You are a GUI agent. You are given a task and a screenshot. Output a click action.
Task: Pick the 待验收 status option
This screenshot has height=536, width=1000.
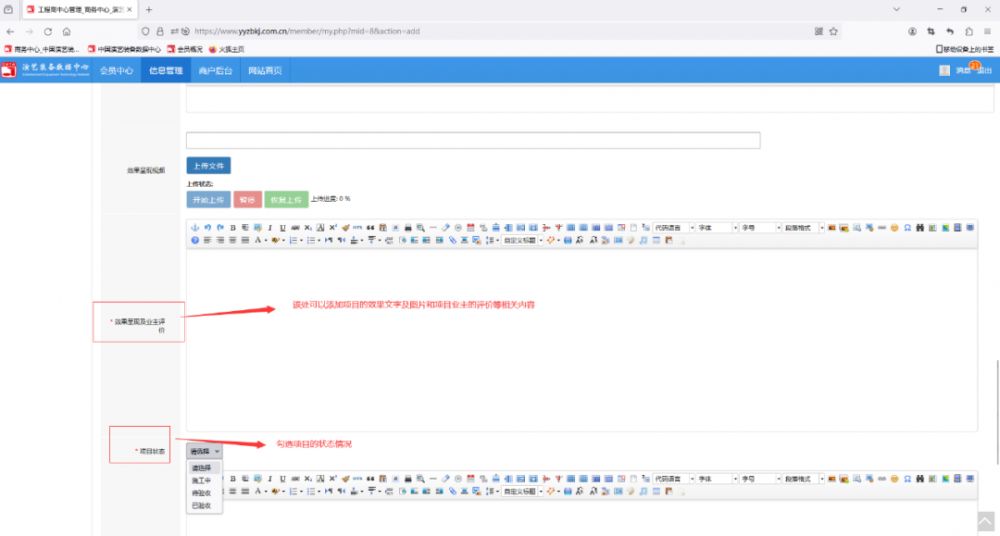[x=201, y=494]
